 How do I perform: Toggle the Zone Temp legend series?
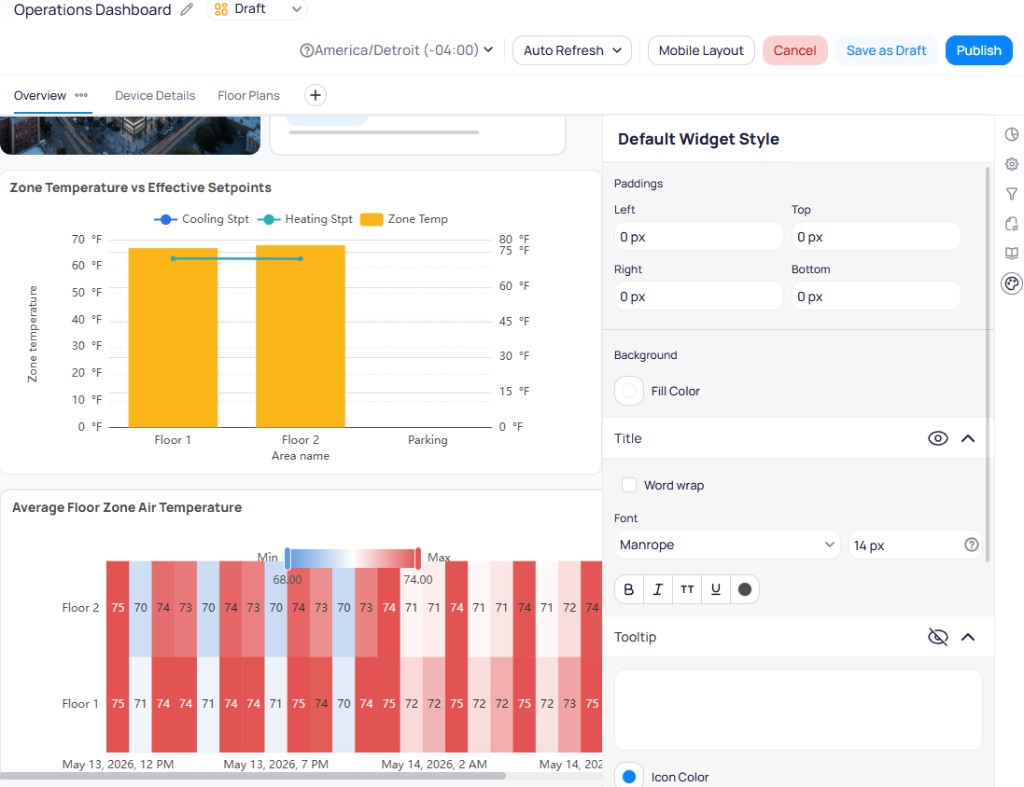coord(404,219)
